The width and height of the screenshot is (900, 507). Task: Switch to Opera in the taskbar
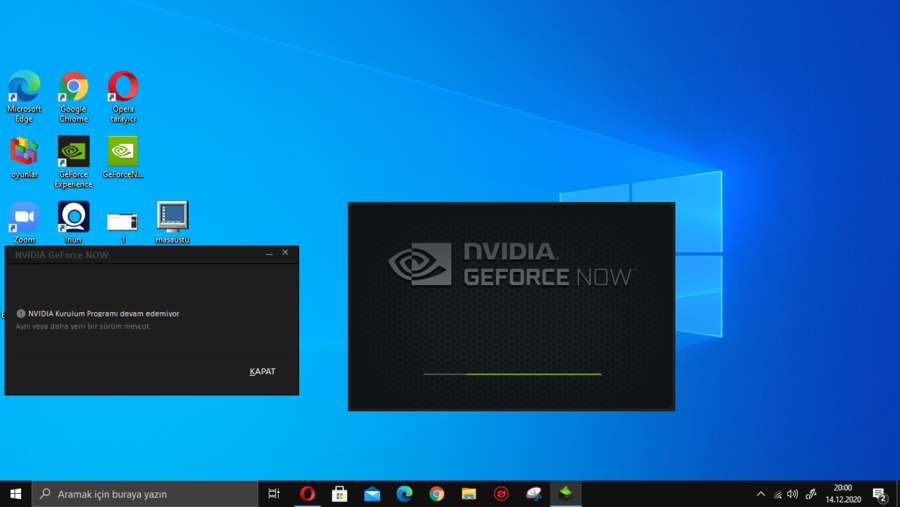(307, 494)
